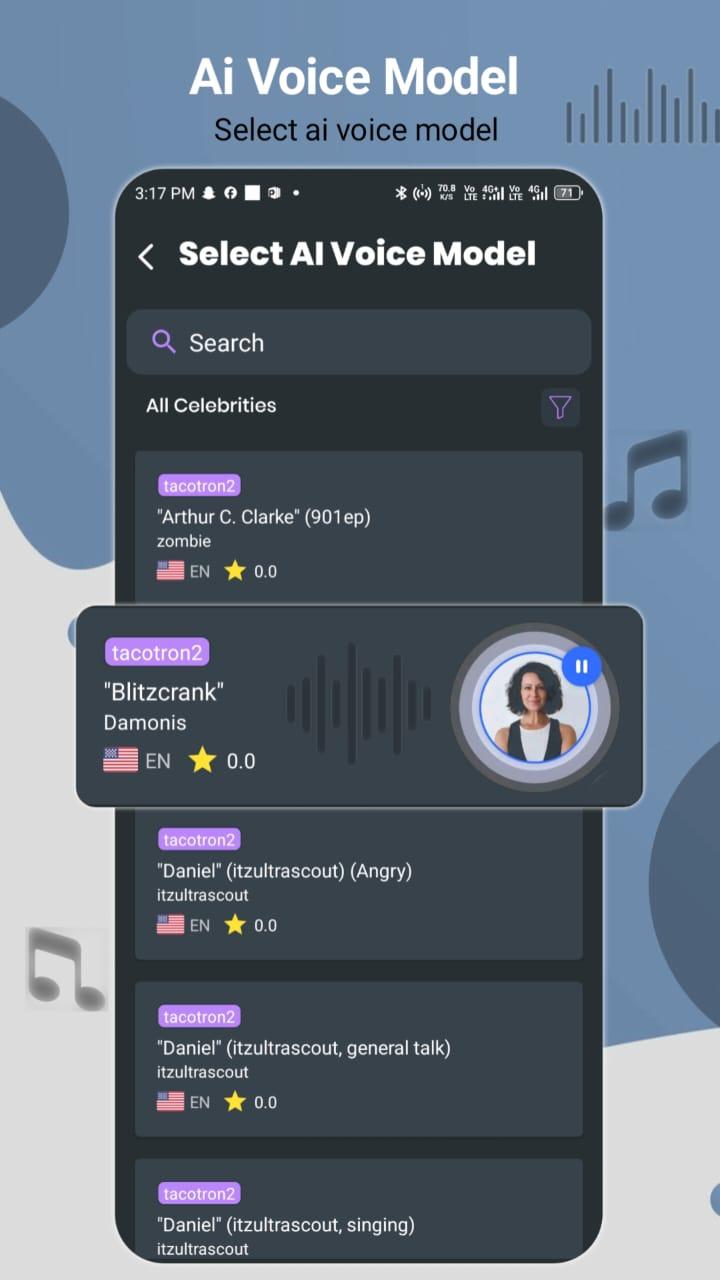Tap the tacotron2 tag on Arthur C. Clarke card
The width and height of the screenshot is (720, 1280).
coord(199,486)
